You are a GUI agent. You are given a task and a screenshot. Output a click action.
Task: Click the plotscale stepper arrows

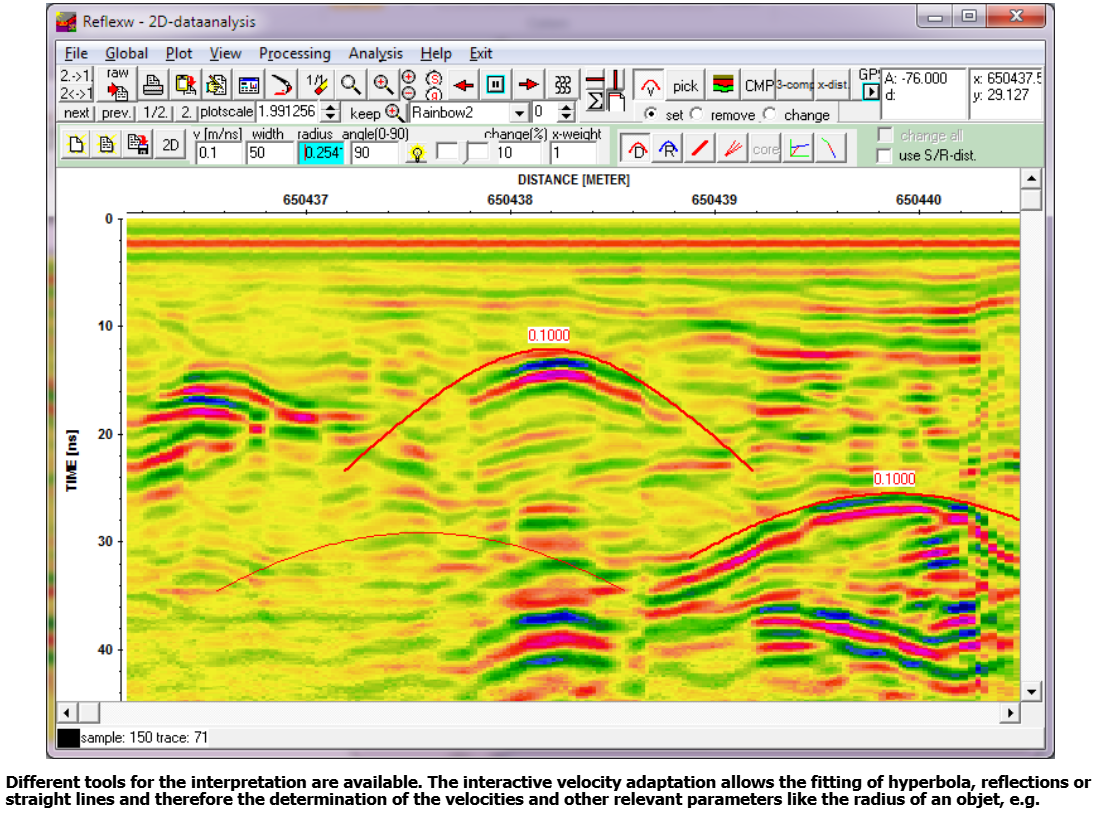pyautogui.click(x=332, y=113)
